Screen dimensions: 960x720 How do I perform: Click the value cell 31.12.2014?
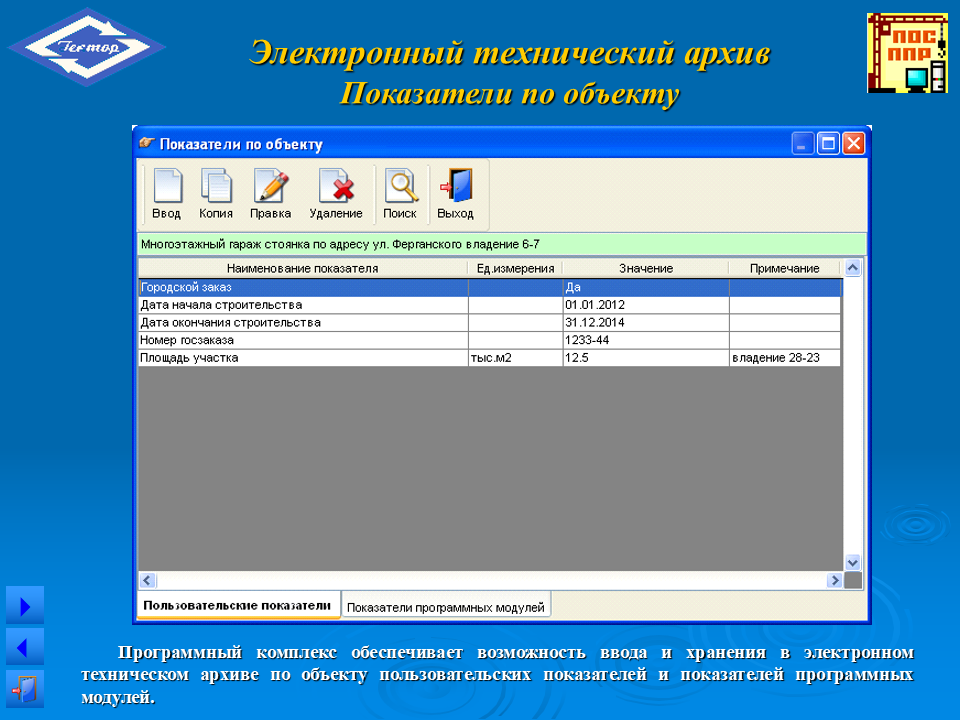[x=646, y=323]
